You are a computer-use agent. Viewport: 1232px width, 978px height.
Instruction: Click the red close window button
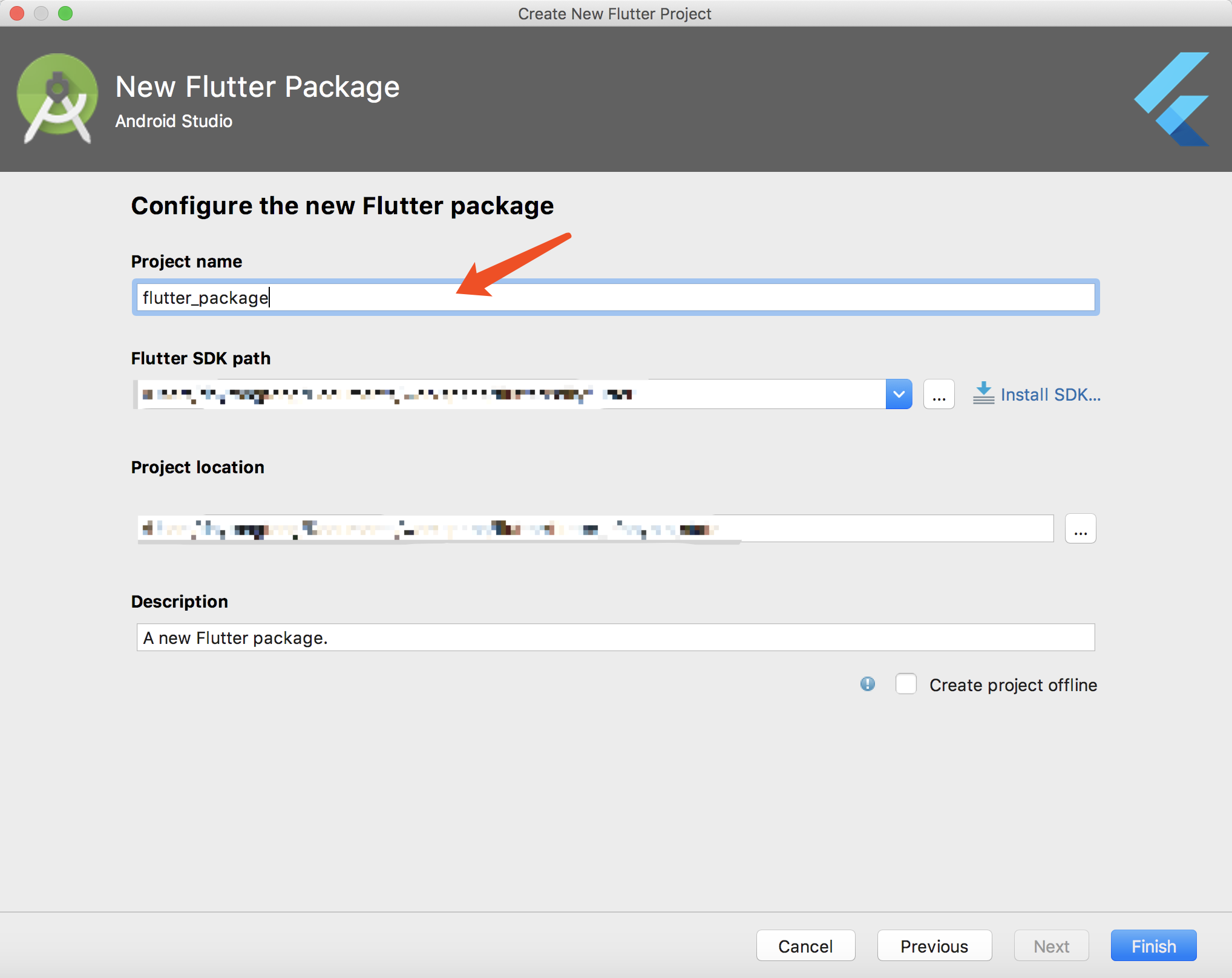click(x=17, y=13)
